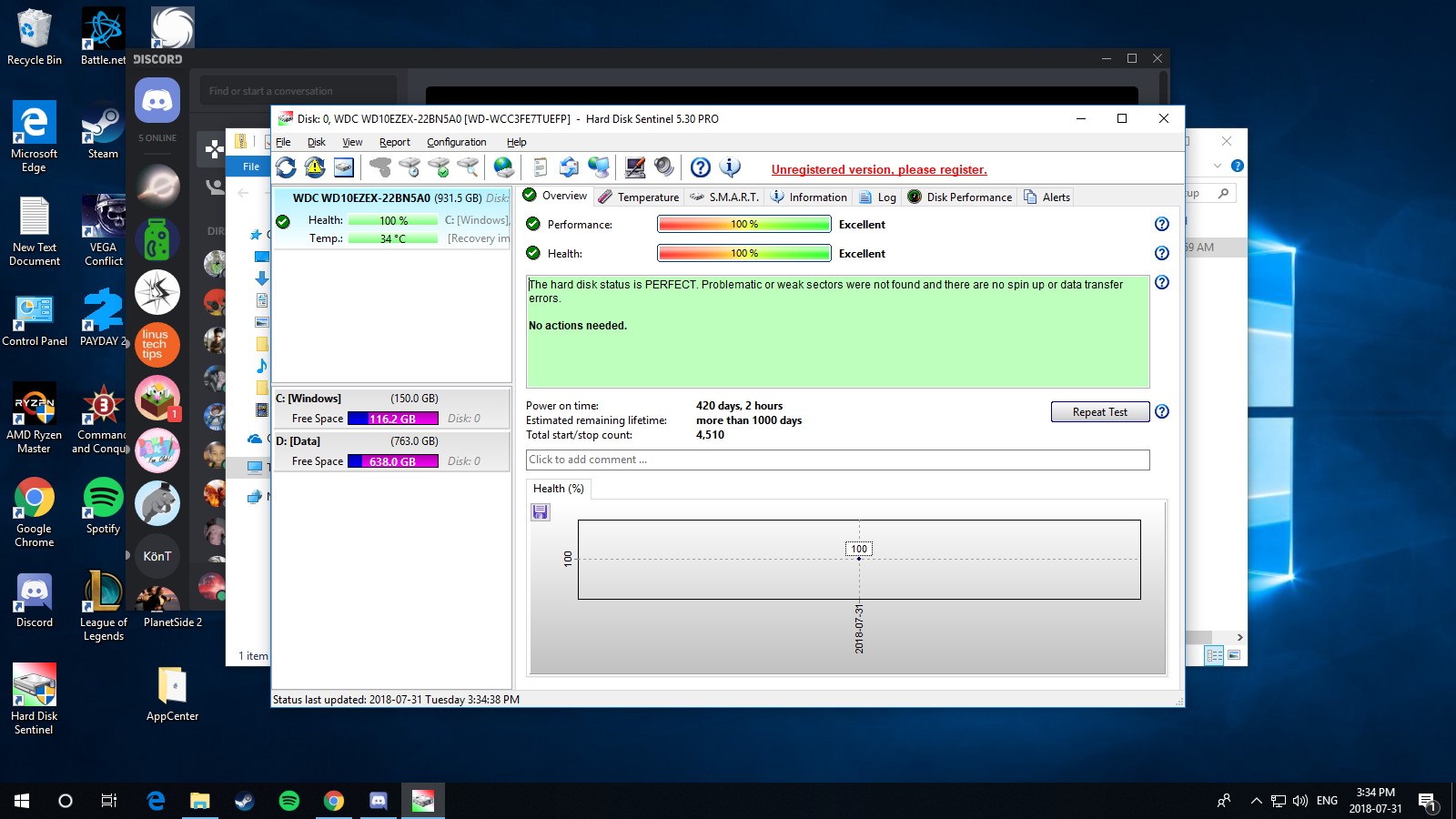Select the Health (%) graph tab
Screen dimensions: 1456x819
tap(559, 489)
